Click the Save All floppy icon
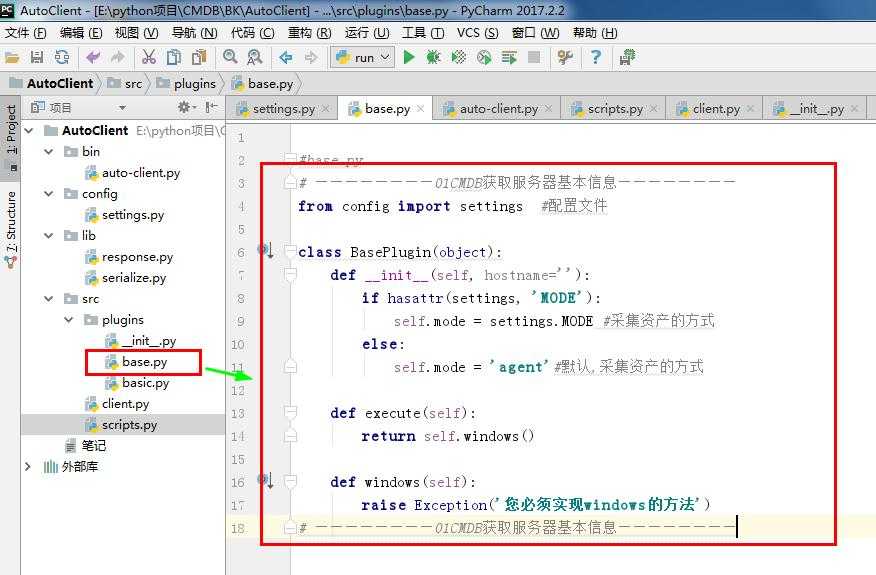Viewport: 876px width, 575px height. (x=37, y=57)
